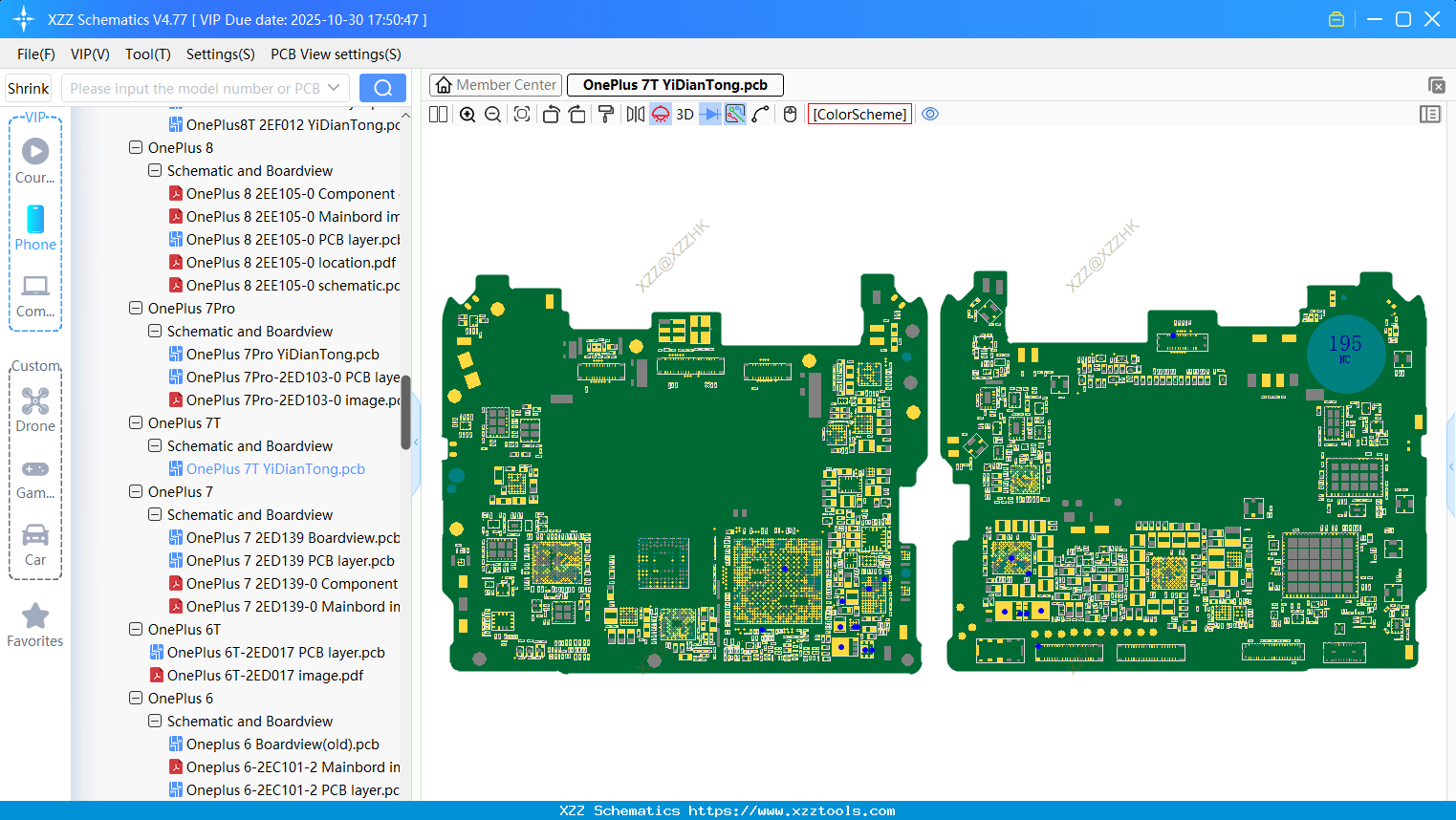Click the mirror flip board icon
The width and height of the screenshot is (1456, 820).
[635, 115]
